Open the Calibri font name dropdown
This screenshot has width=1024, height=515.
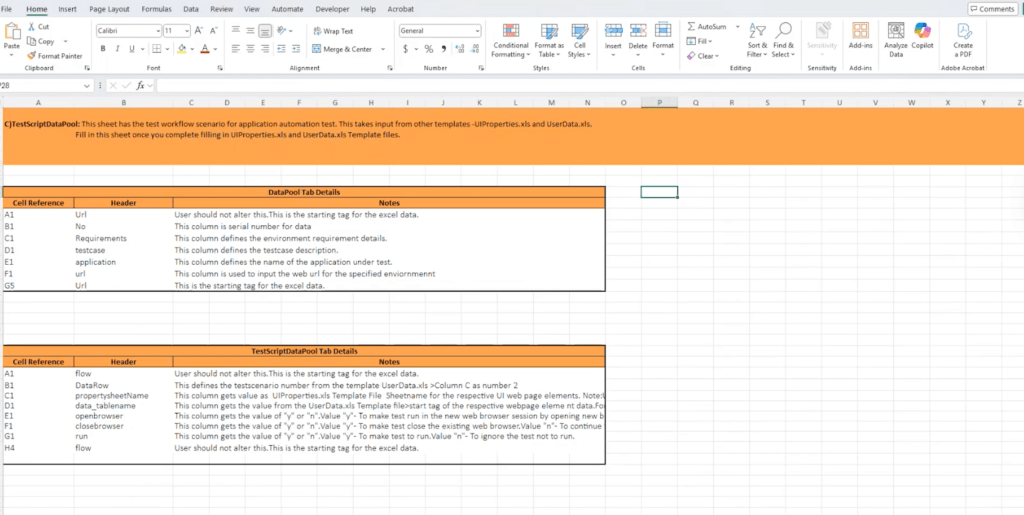tap(157, 31)
